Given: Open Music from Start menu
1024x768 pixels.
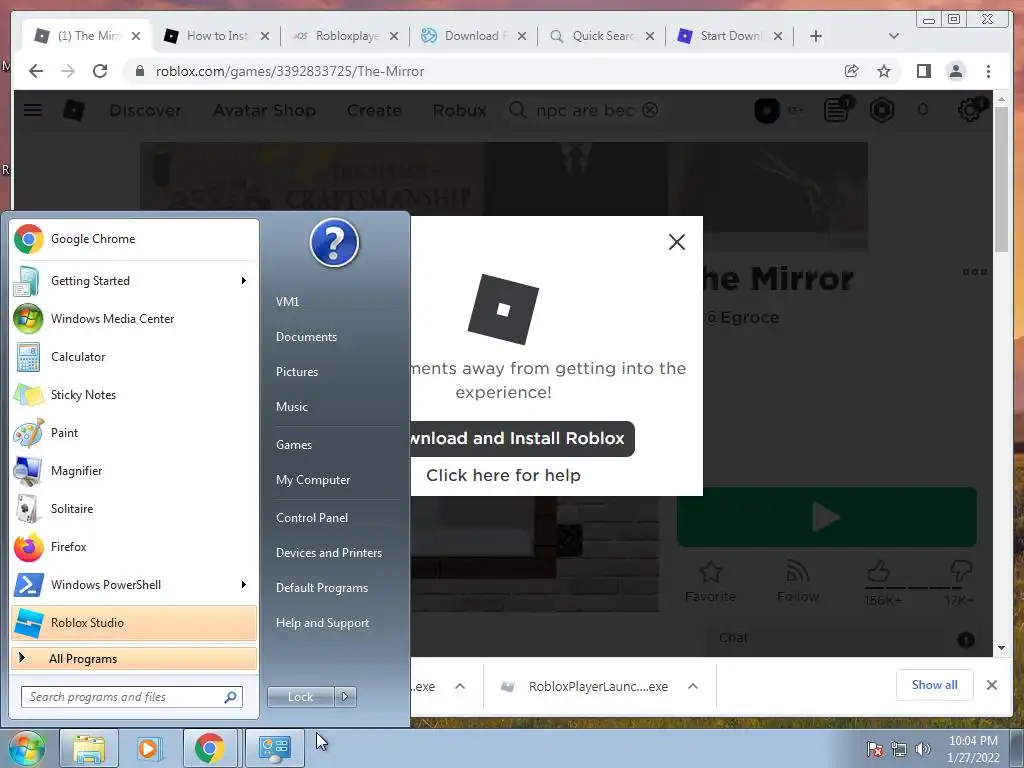Looking at the screenshot, I should point(292,407).
